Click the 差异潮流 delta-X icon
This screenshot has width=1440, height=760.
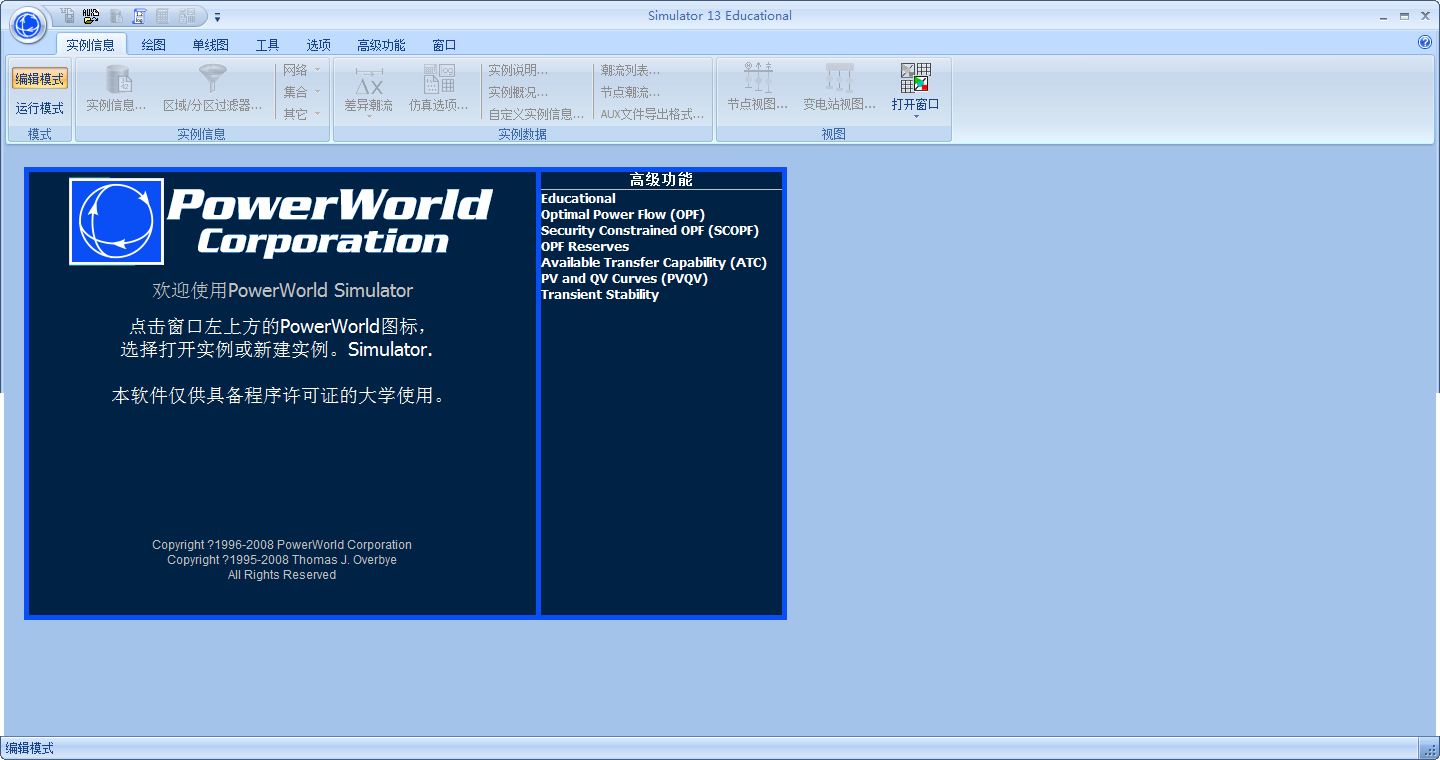pyautogui.click(x=369, y=80)
